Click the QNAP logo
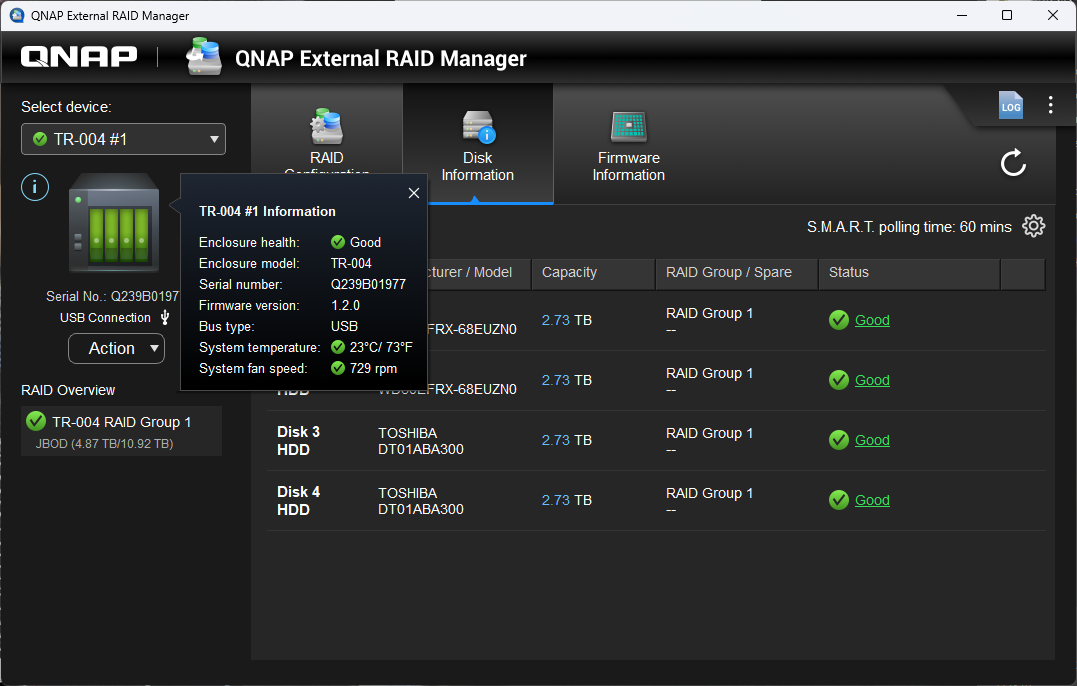The height and width of the screenshot is (686, 1077). point(79,57)
